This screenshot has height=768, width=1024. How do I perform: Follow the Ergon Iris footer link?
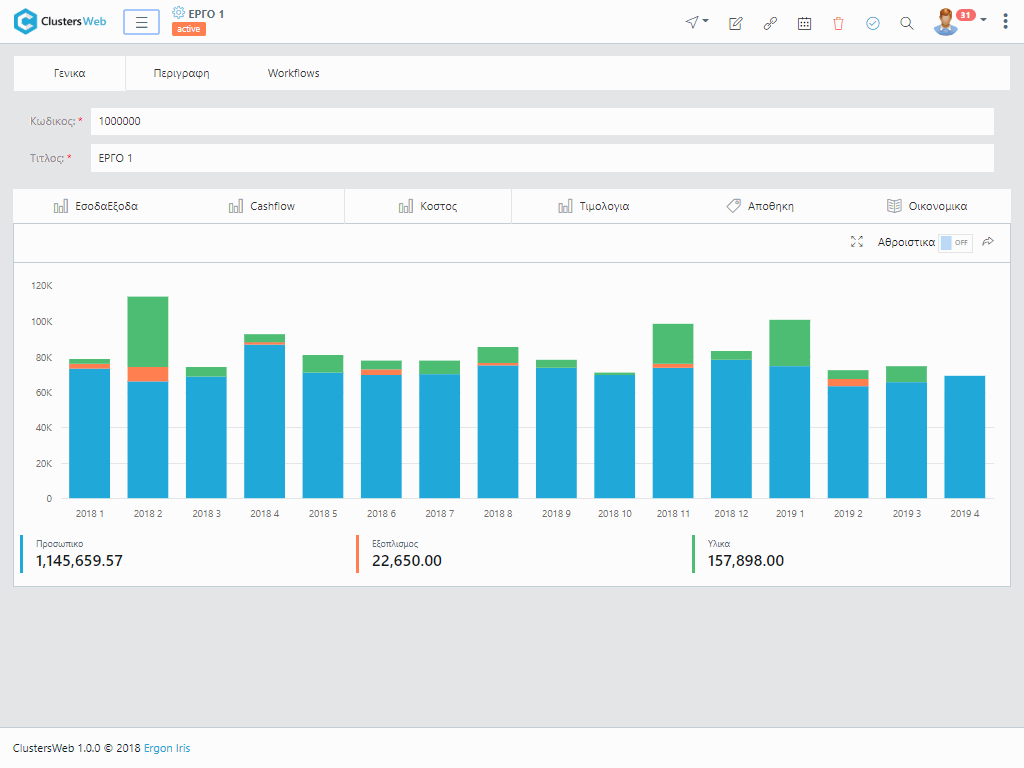point(167,748)
